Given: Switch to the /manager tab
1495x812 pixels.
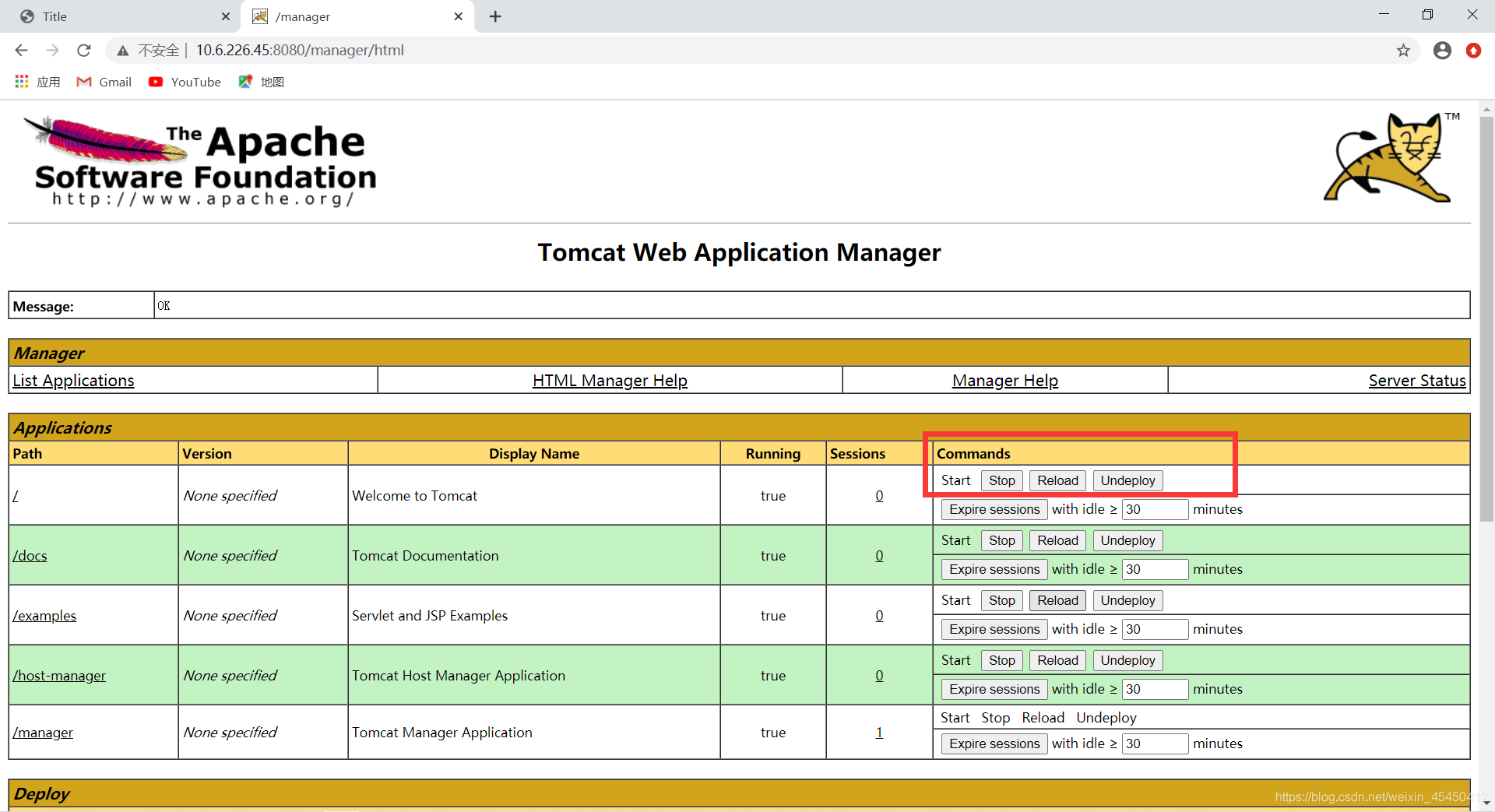Looking at the screenshot, I should coord(358,16).
